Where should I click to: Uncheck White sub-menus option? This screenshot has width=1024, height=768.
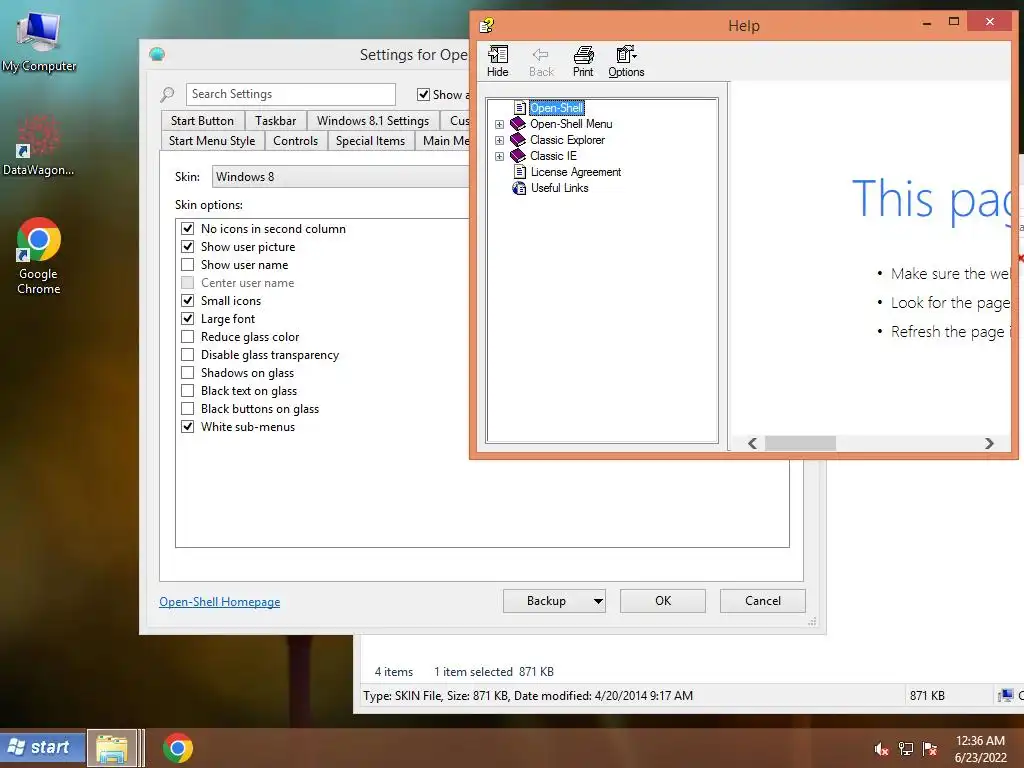[187, 426]
